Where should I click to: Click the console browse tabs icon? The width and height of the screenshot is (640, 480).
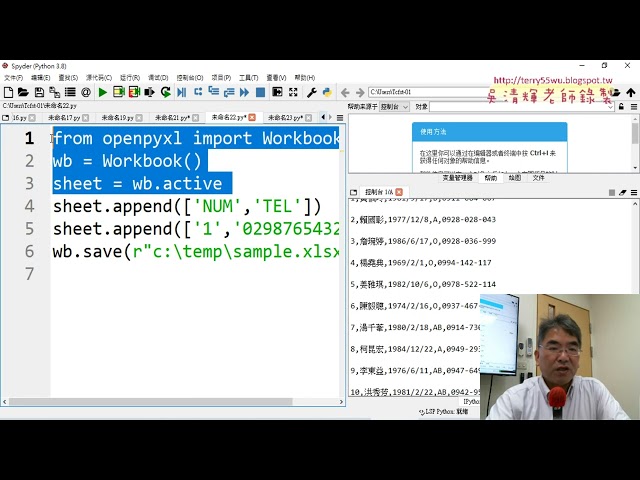tap(353, 192)
